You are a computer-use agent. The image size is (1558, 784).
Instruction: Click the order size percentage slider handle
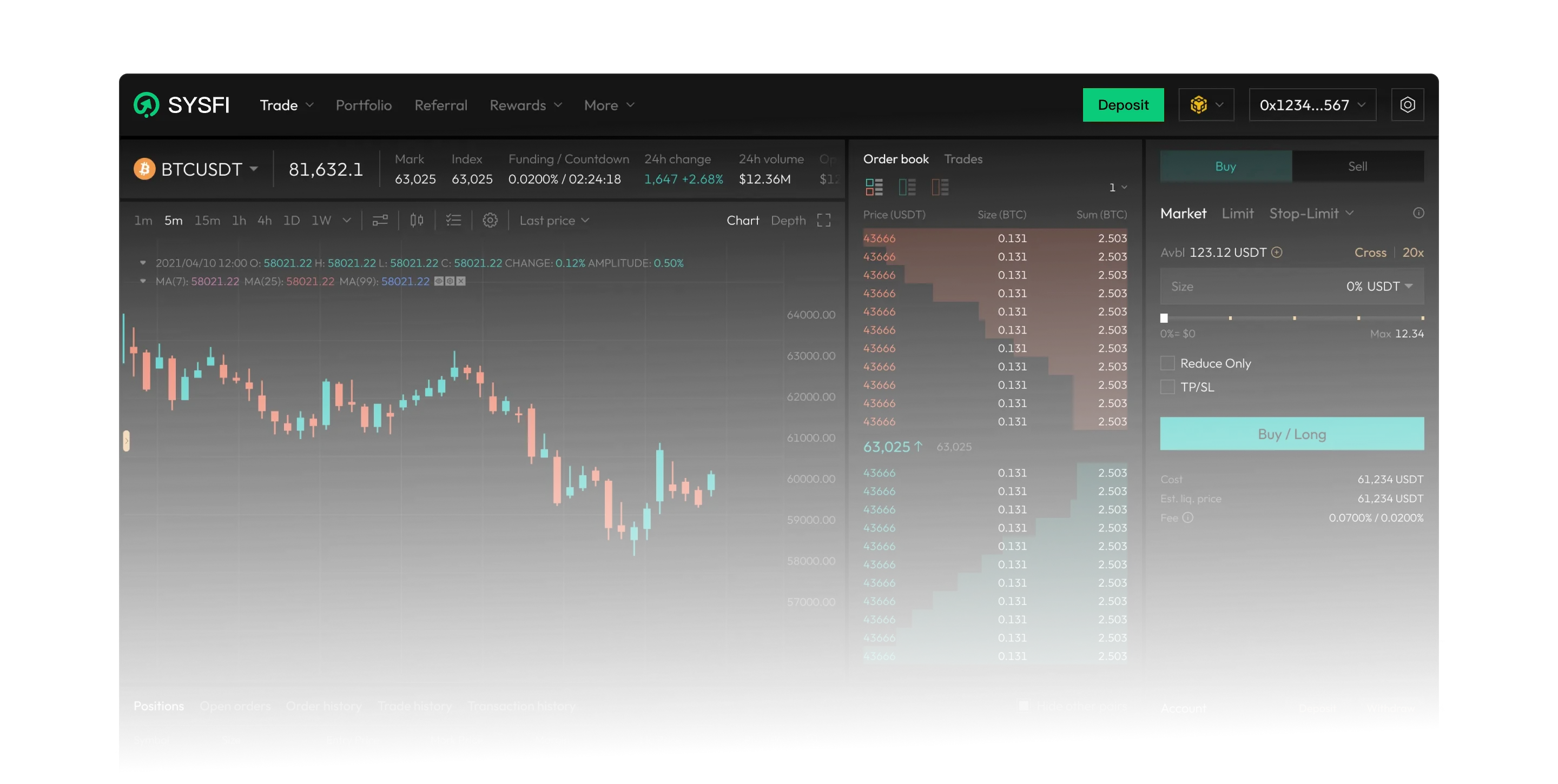click(x=1164, y=318)
